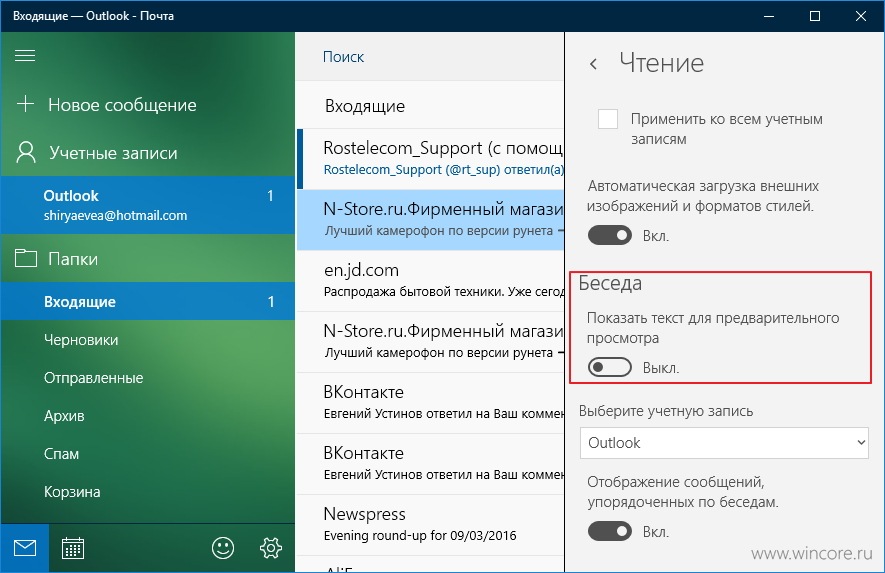This screenshot has width=885, height=573.
Task: Open the second N-Store.ru email below en.jd.com
Action: 430,342
